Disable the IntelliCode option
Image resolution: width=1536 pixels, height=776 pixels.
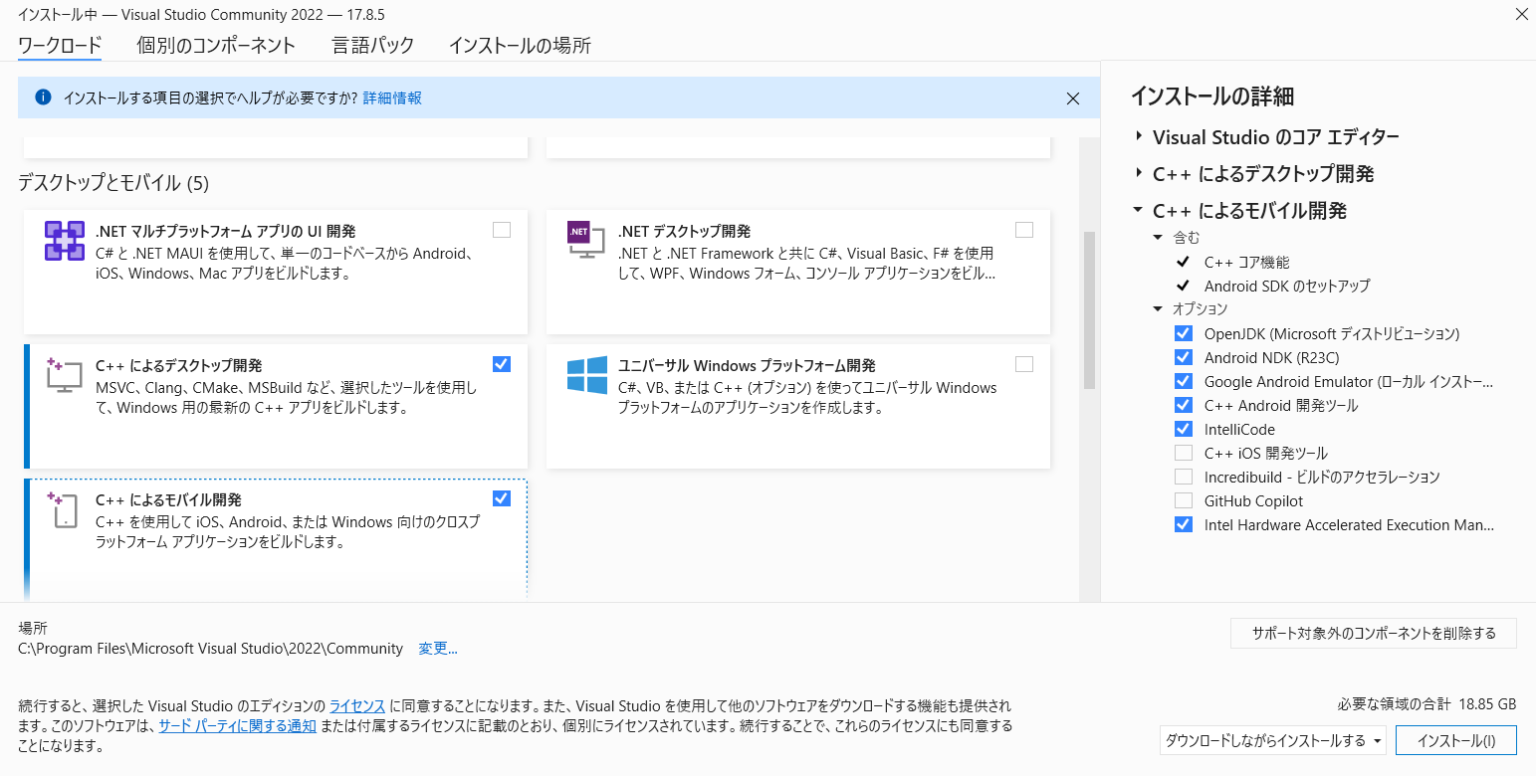pyautogui.click(x=1183, y=429)
